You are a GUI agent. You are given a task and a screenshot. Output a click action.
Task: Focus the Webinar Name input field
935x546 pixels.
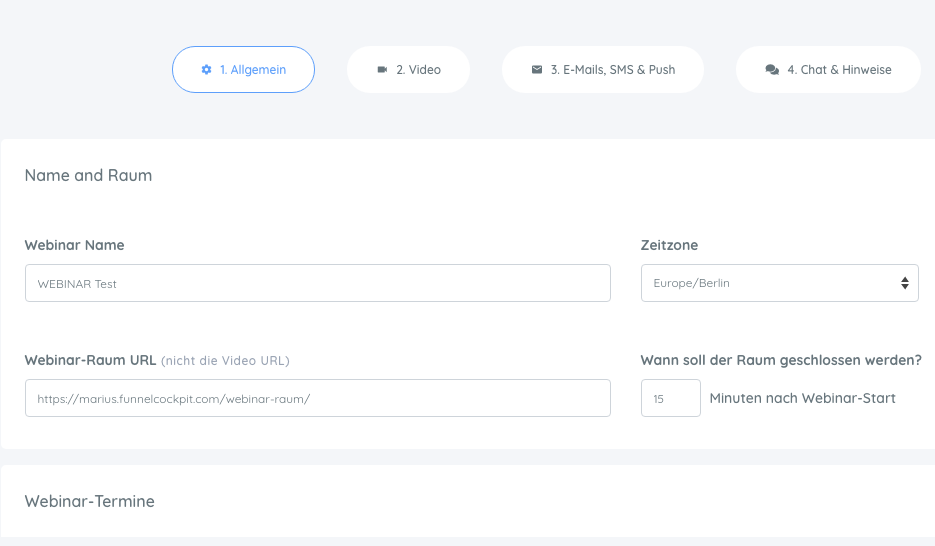click(x=318, y=283)
